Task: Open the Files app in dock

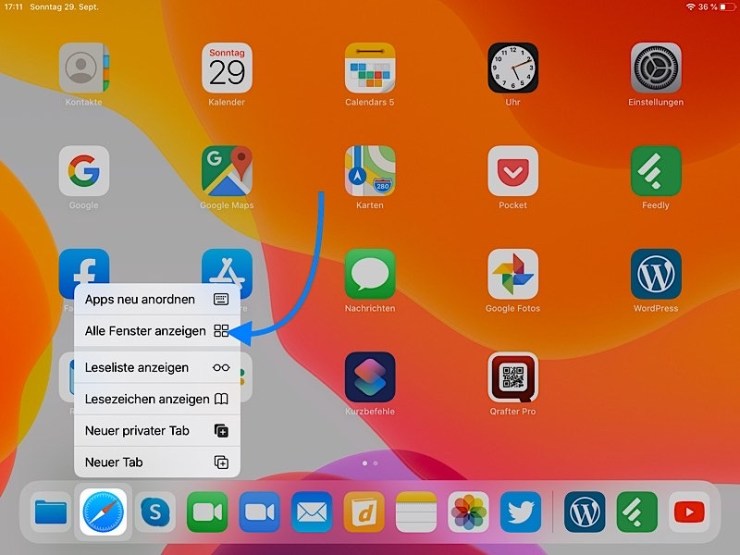Action: (x=51, y=512)
